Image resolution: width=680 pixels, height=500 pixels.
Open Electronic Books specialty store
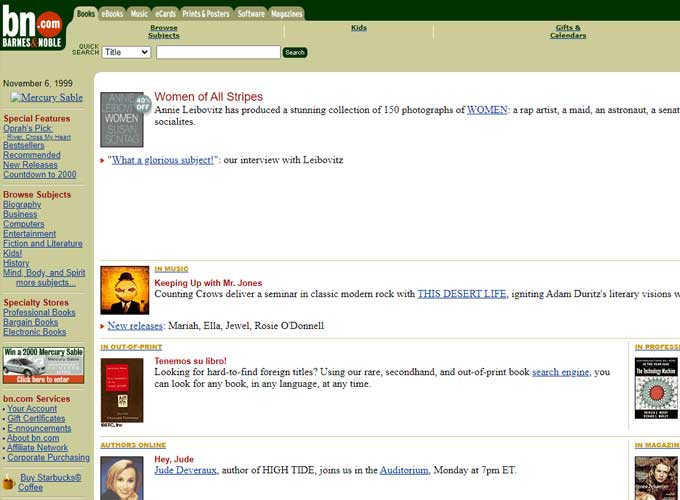point(35,332)
